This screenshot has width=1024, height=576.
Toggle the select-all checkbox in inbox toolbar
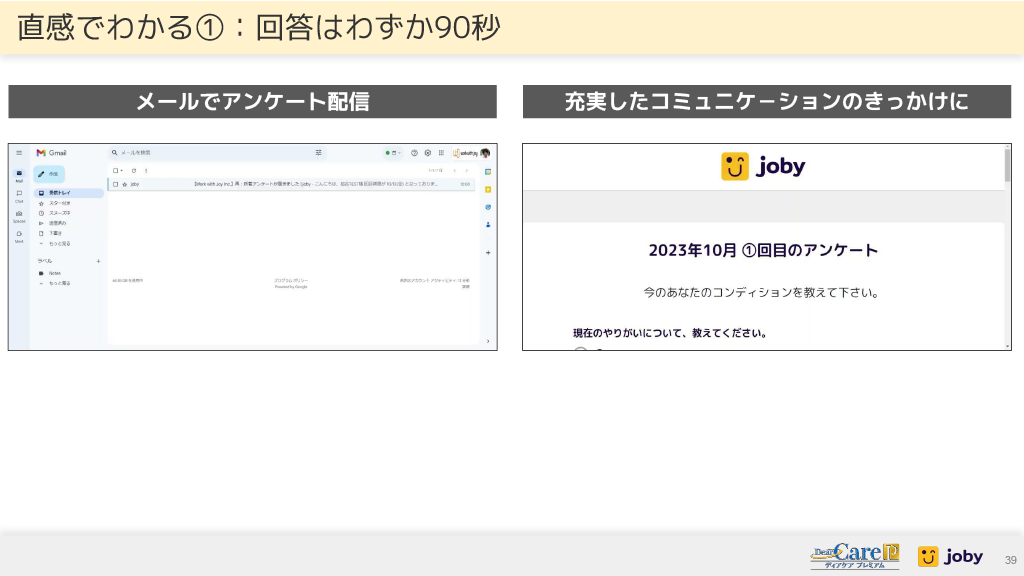click(115, 171)
